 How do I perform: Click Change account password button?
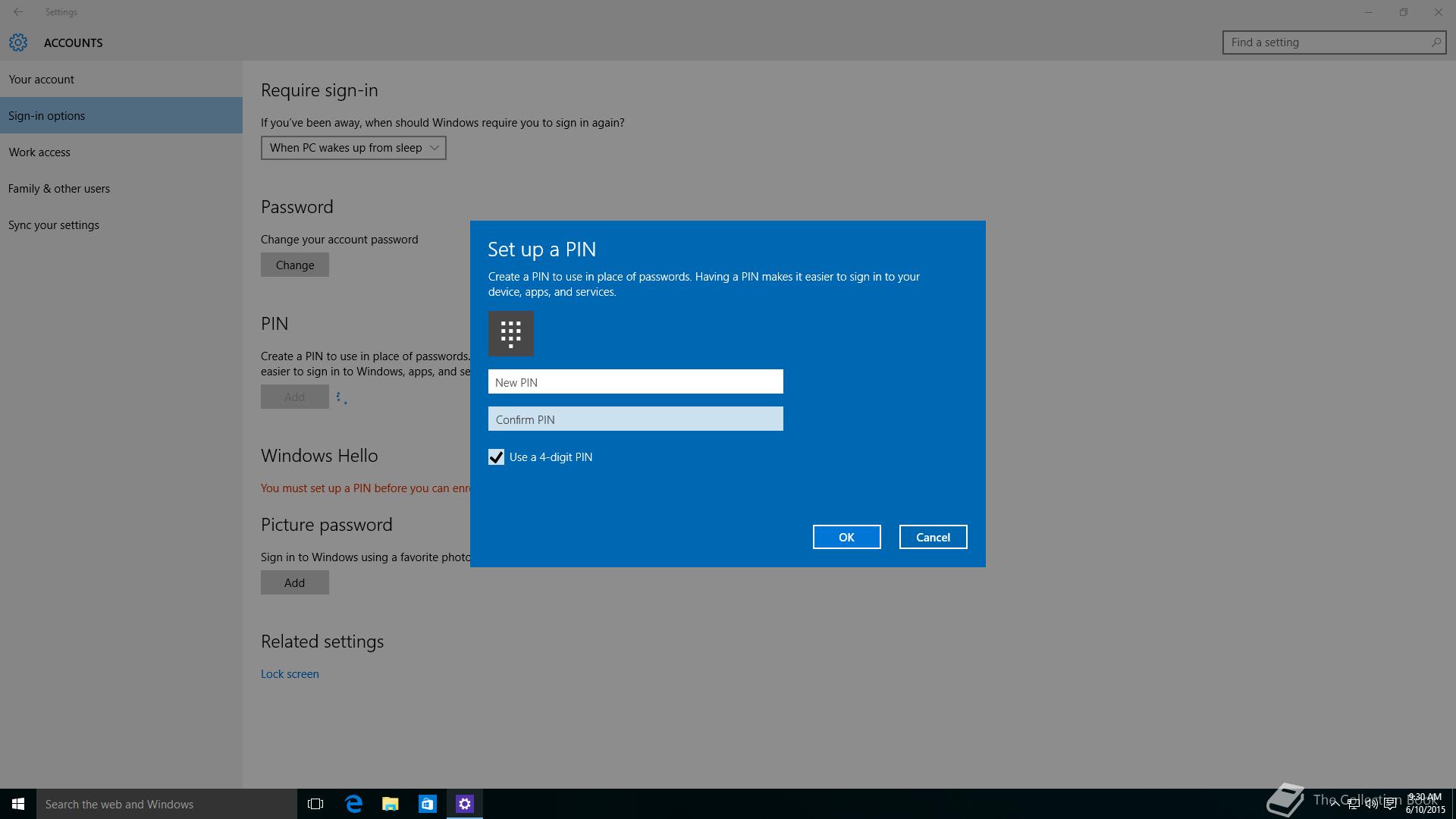295,265
